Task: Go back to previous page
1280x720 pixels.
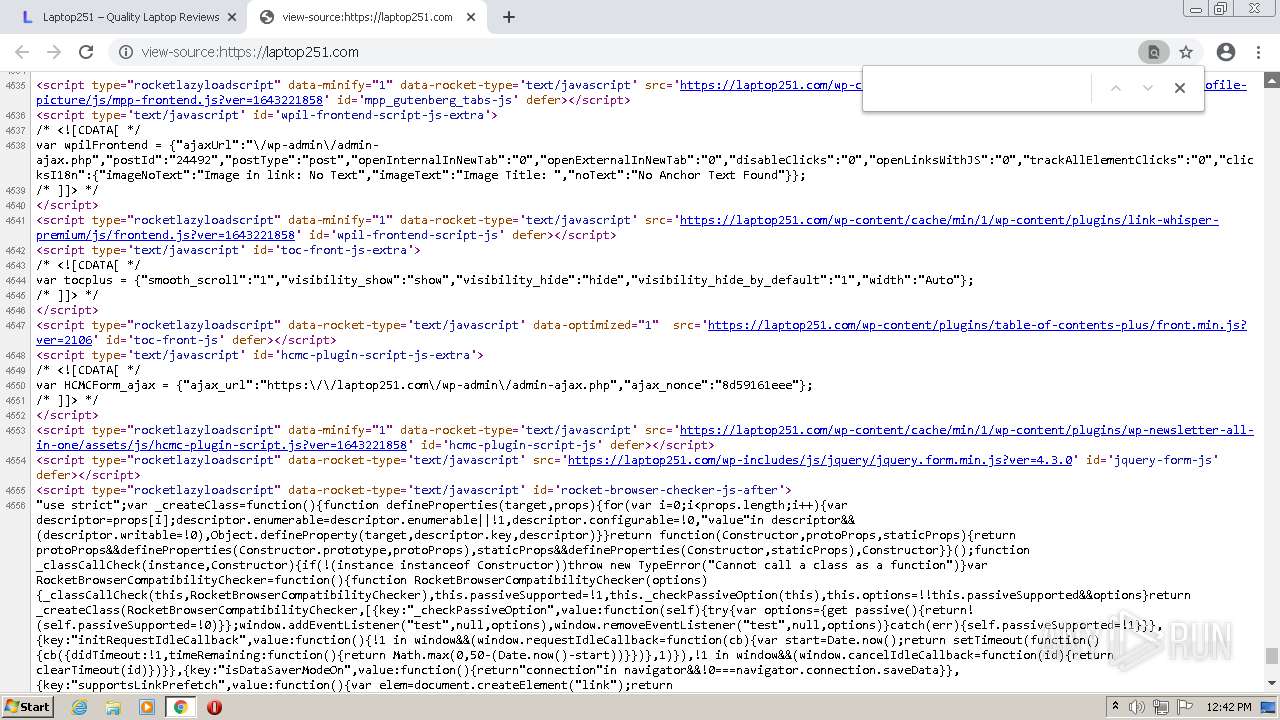Action: tap(22, 52)
